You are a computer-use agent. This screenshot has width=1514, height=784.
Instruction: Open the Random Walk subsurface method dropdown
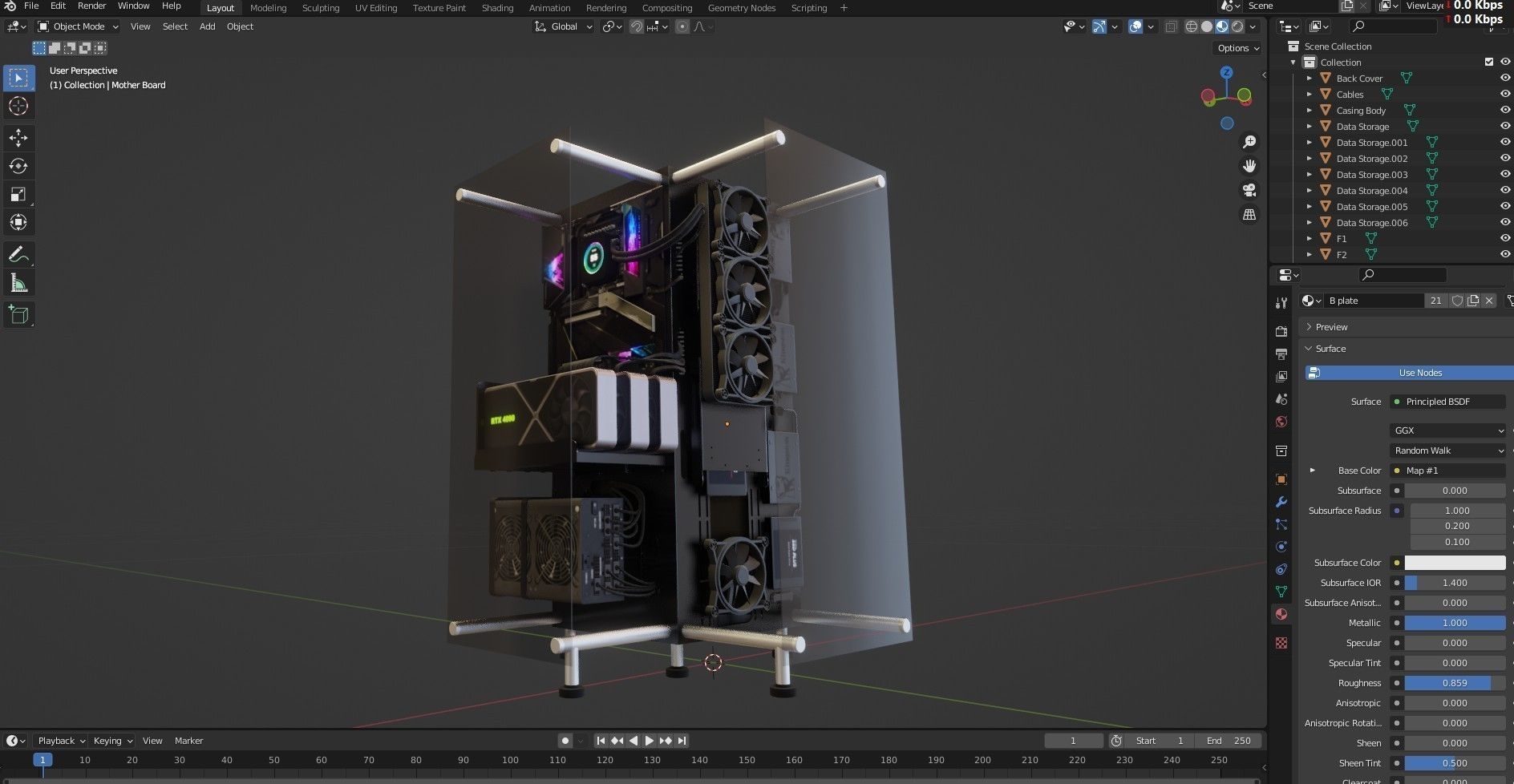coord(1447,451)
